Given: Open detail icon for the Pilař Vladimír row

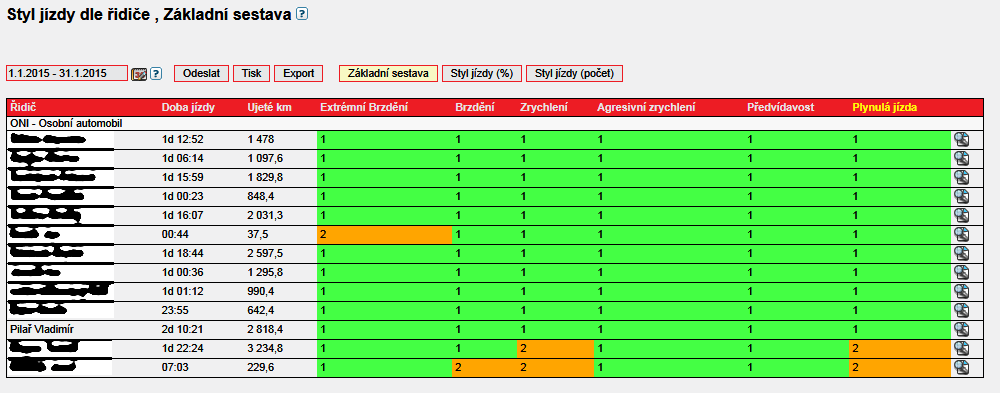Looking at the screenshot, I should pyautogui.click(x=961, y=330).
